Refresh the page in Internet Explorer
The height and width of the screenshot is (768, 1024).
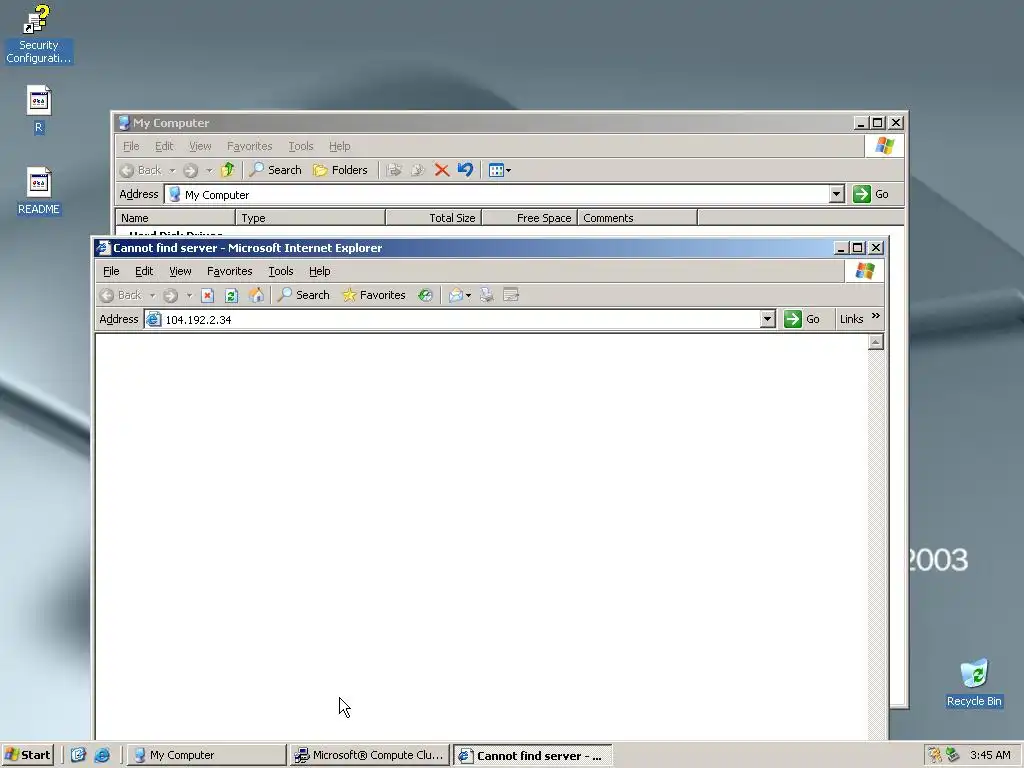tap(231, 295)
